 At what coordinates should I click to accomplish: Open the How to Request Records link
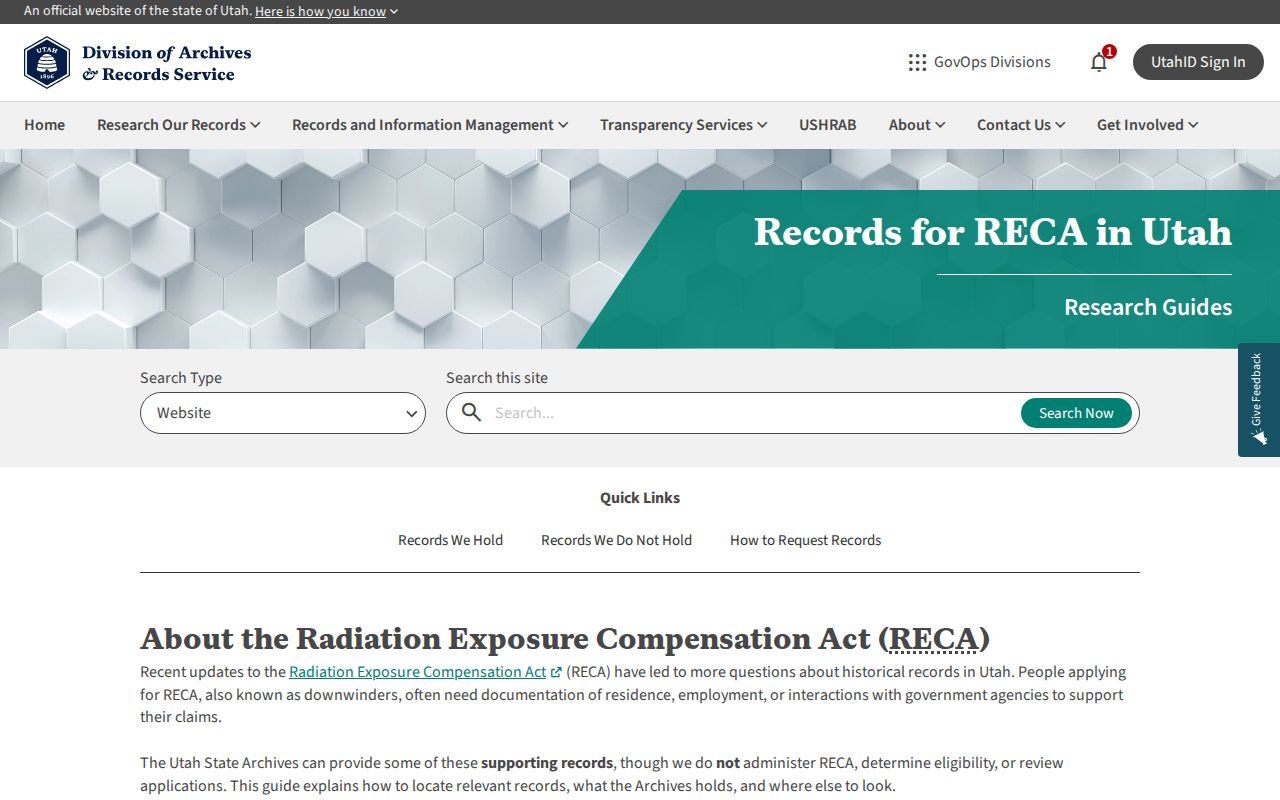pyautogui.click(x=806, y=540)
